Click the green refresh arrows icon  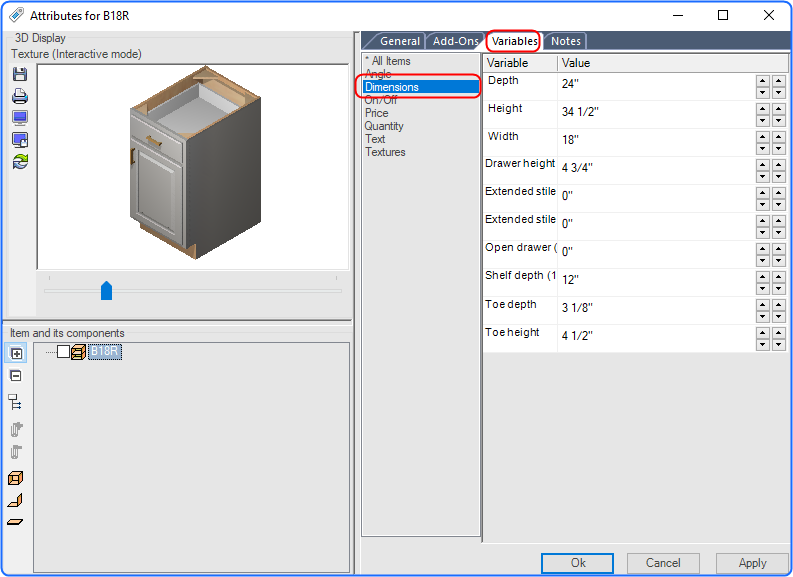[20, 161]
